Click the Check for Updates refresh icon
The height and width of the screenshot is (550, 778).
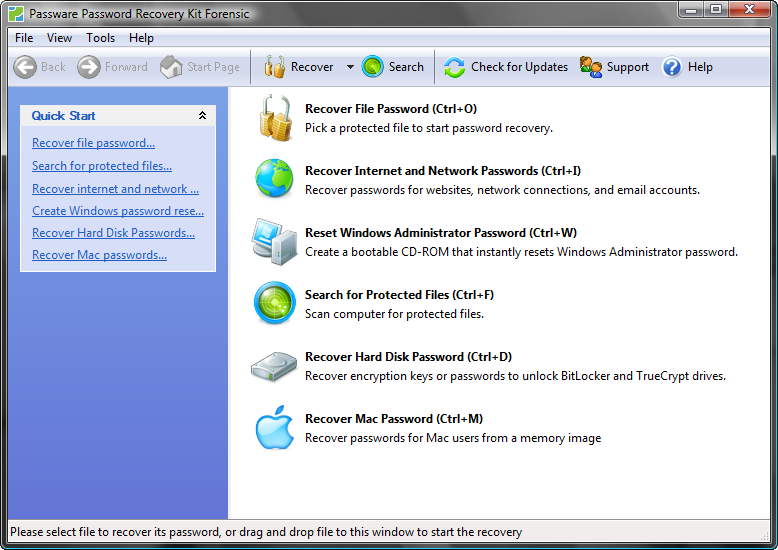[x=454, y=67]
